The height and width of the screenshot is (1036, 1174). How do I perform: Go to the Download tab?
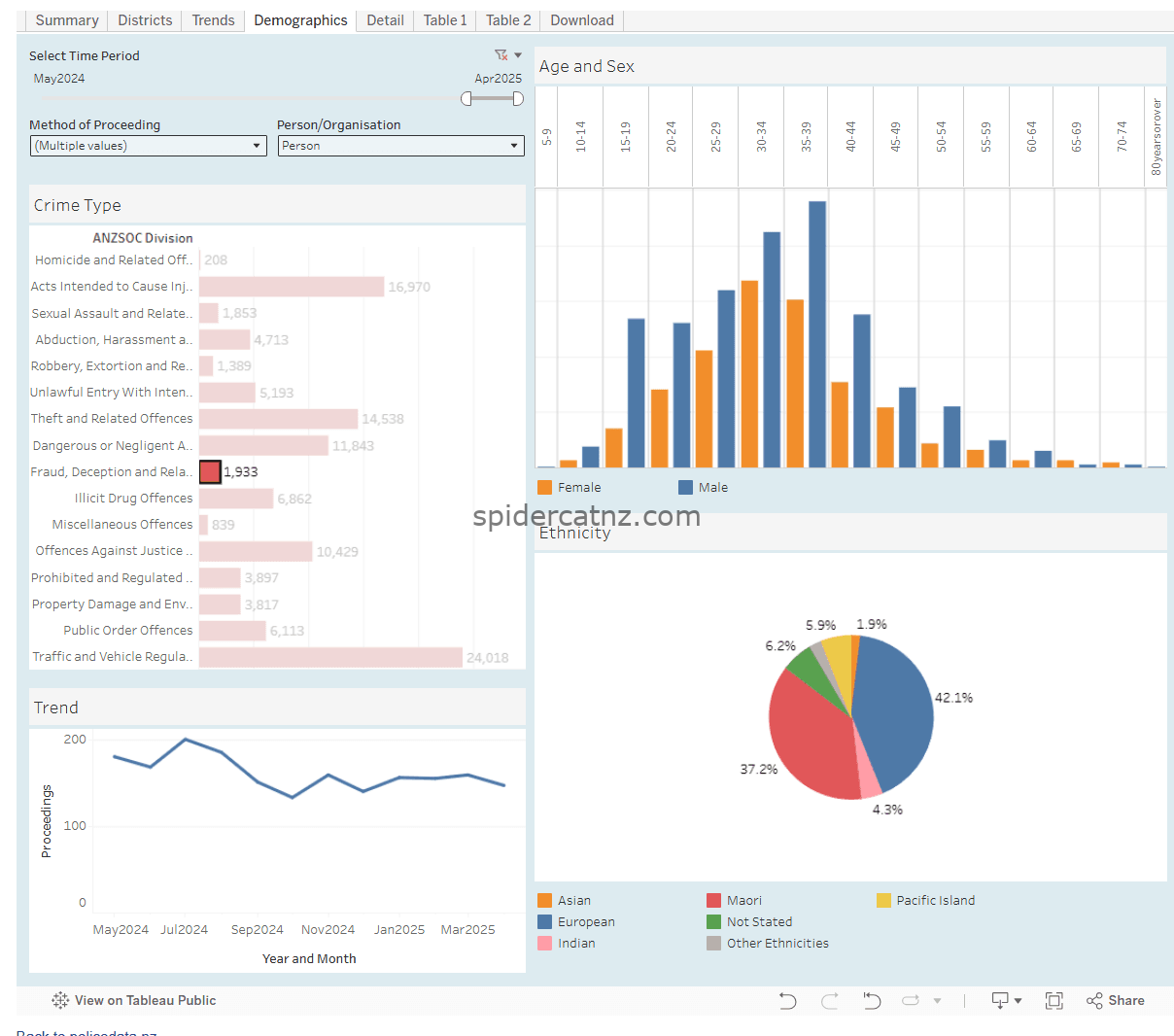[581, 20]
